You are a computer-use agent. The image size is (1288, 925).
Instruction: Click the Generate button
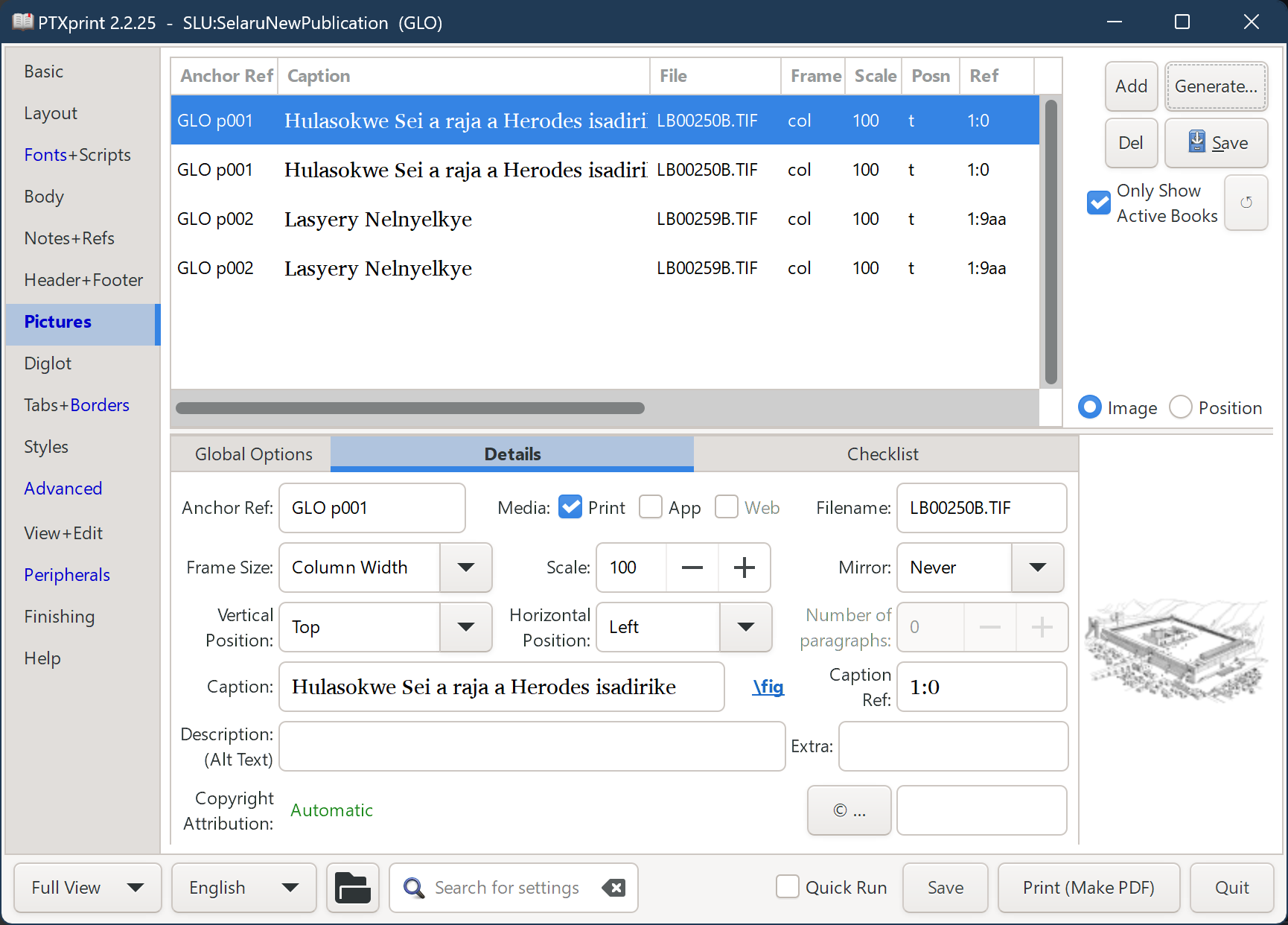1216,86
